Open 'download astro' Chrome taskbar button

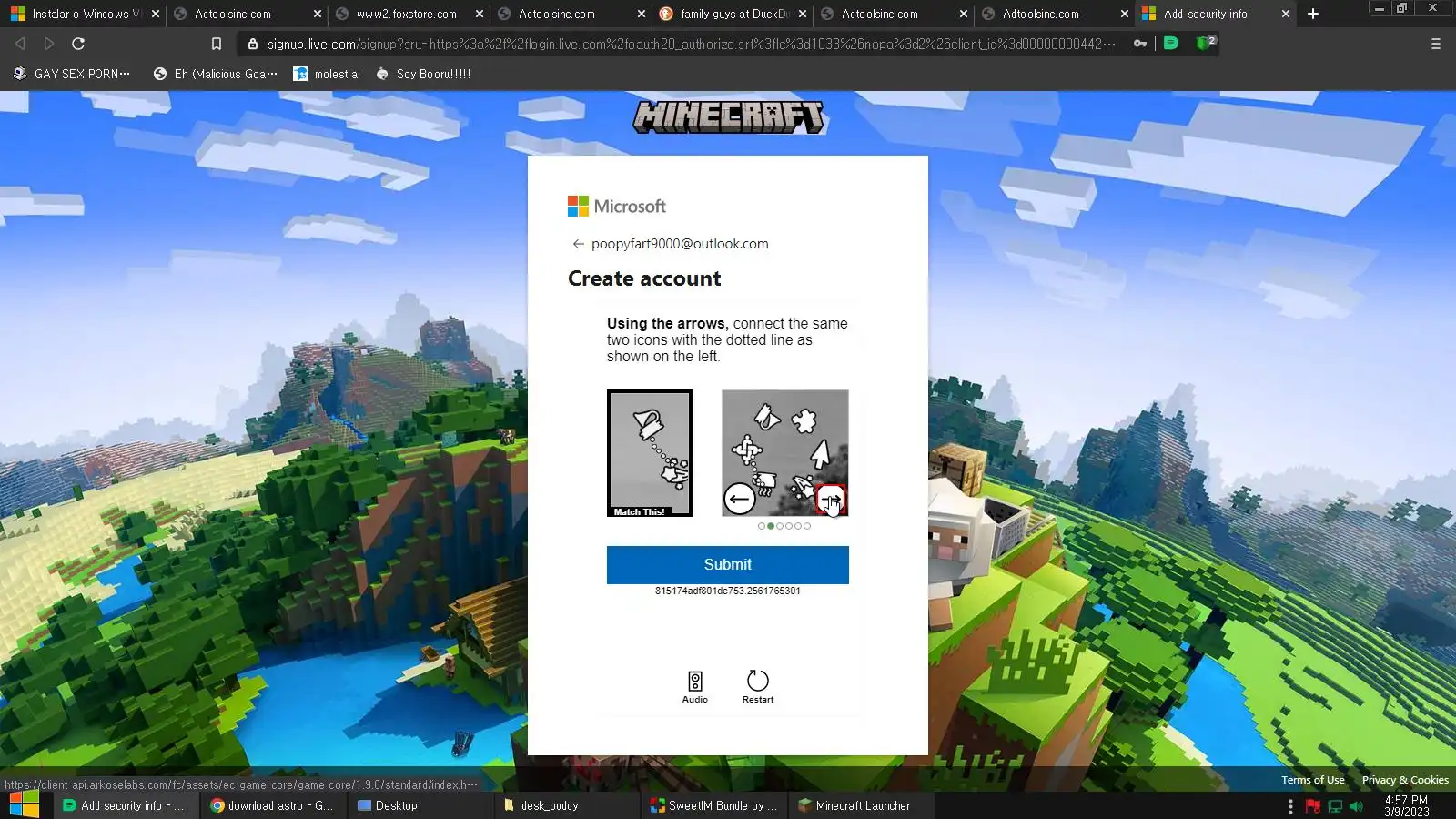(272, 805)
